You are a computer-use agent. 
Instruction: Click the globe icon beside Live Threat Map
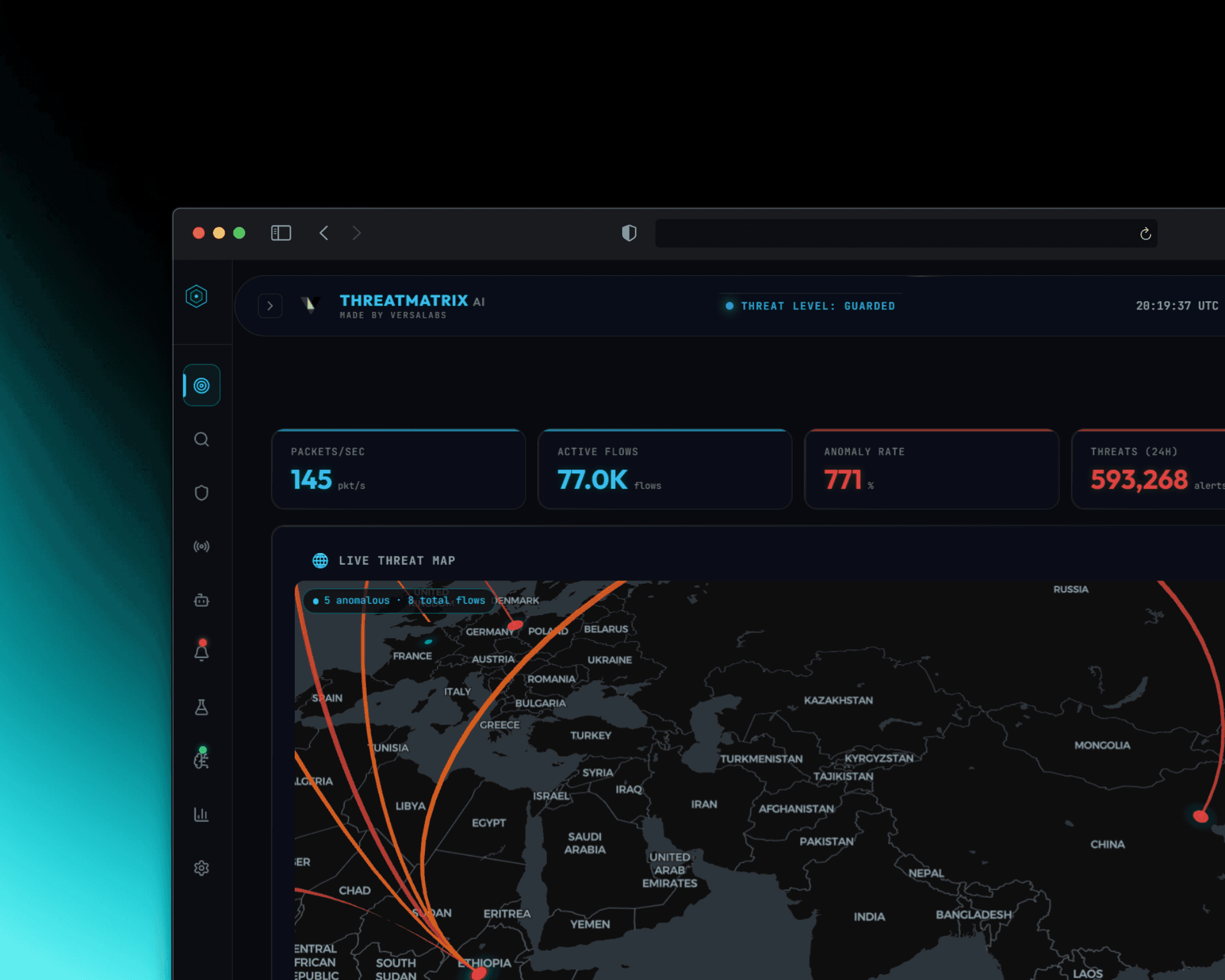[x=320, y=560]
